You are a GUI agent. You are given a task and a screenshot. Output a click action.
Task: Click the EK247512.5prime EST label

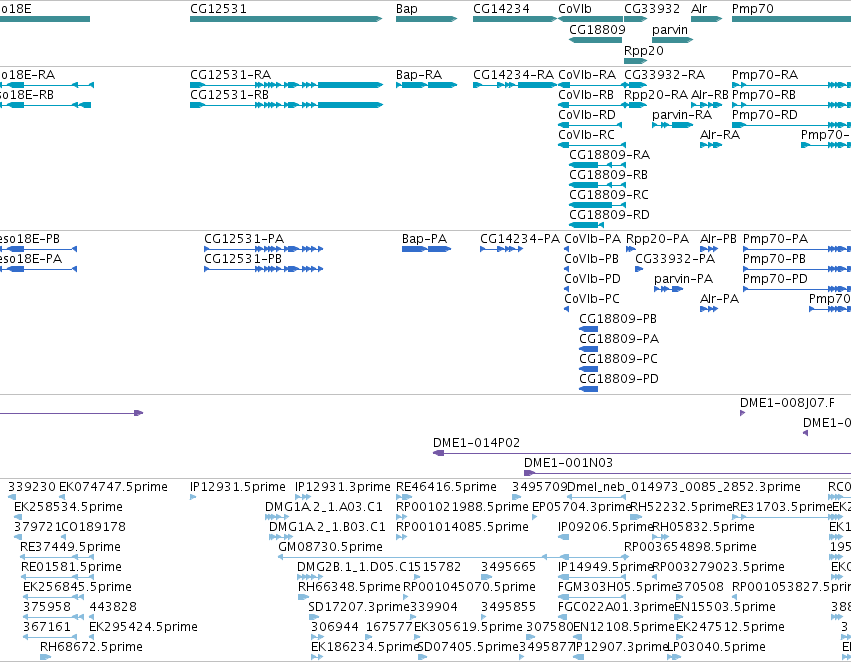click(730, 627)
